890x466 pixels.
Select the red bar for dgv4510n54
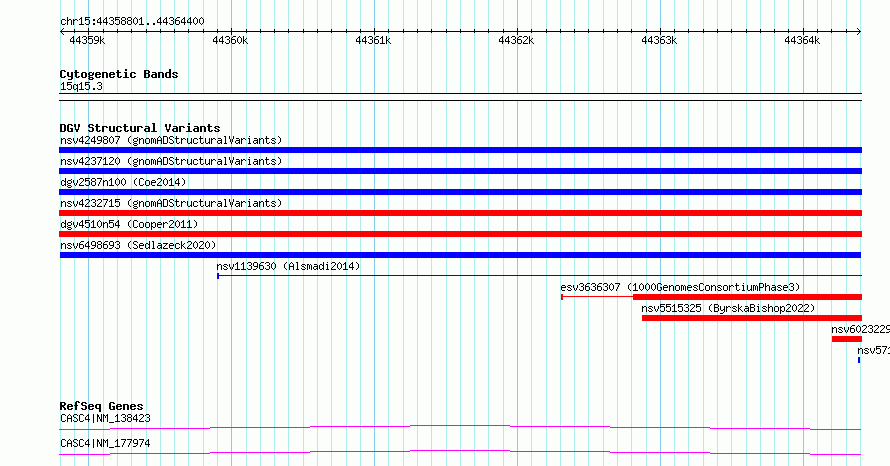(x=460, y=234)
